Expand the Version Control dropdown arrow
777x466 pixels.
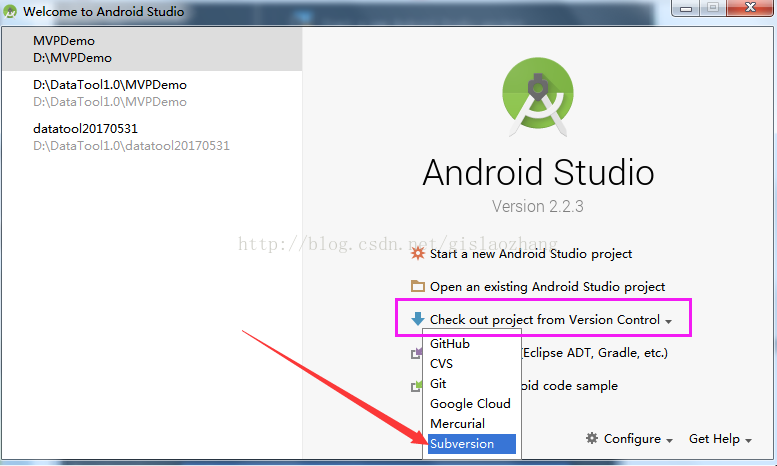tap(668, 322)
